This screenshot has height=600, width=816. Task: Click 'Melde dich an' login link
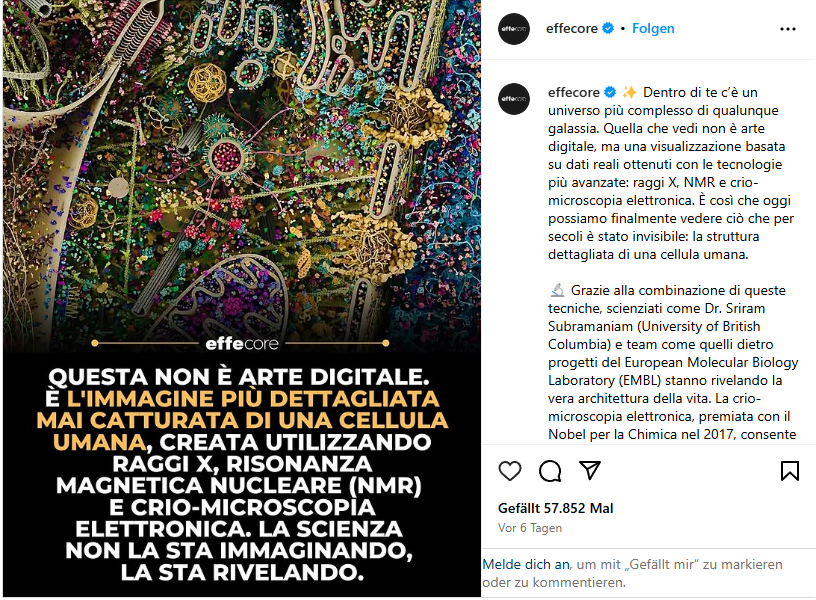pyautogui.click(x=526, y=565)
